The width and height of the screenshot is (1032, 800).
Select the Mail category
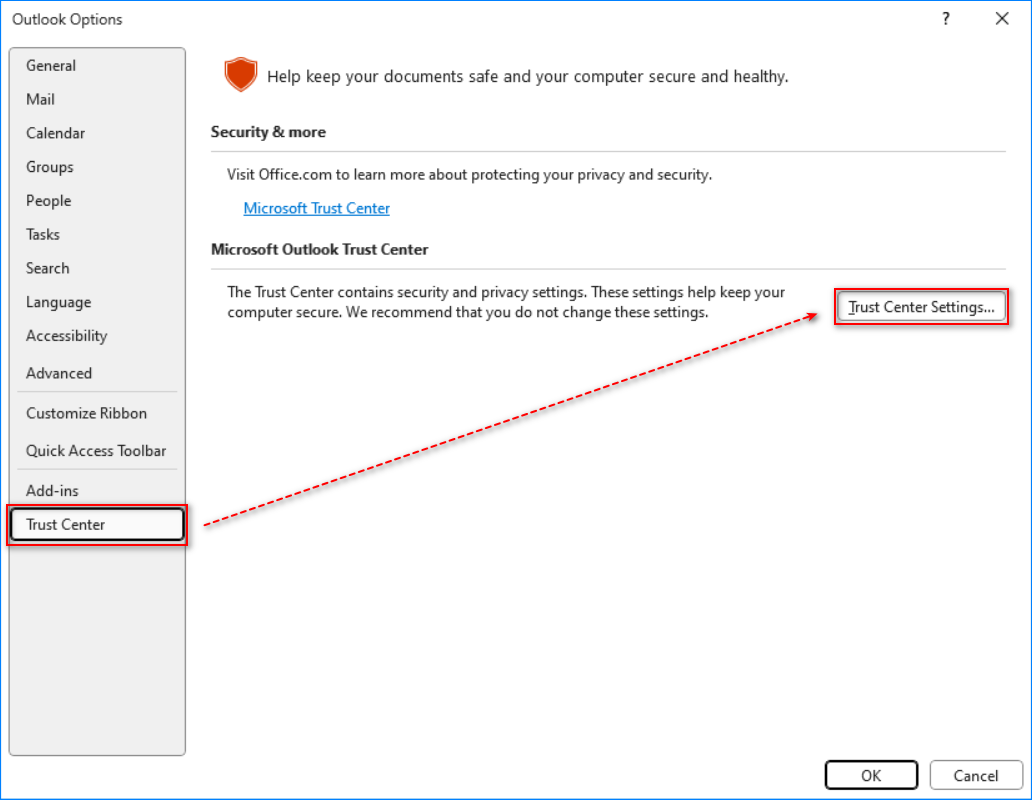(97, 99)
